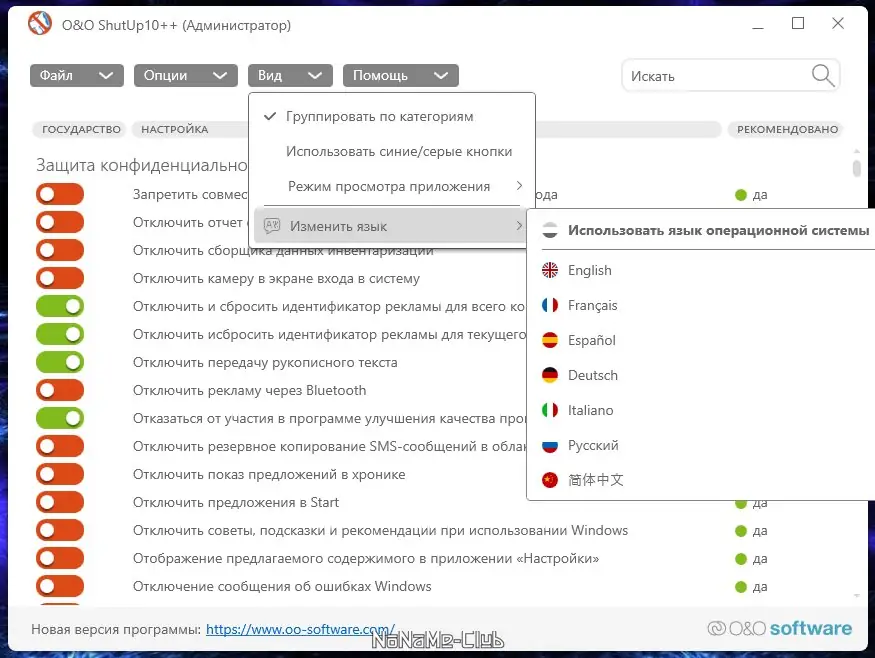Click the grey operating system language icon
The image size is (875, 658).
pyautogui.click(x=550, y=230)
